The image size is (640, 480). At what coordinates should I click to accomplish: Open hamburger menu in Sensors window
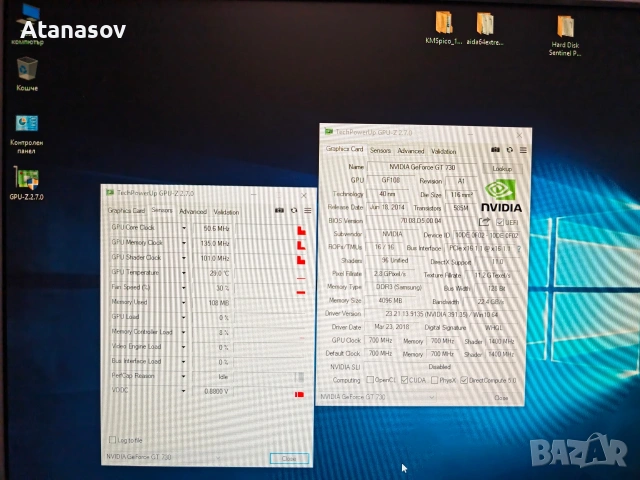click(308, 211)
